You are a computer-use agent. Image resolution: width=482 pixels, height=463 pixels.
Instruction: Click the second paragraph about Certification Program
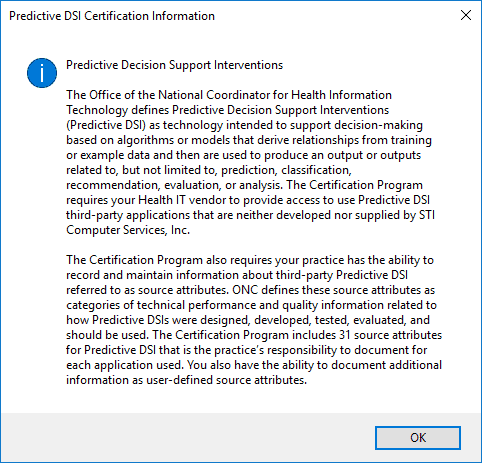point(254,320)
